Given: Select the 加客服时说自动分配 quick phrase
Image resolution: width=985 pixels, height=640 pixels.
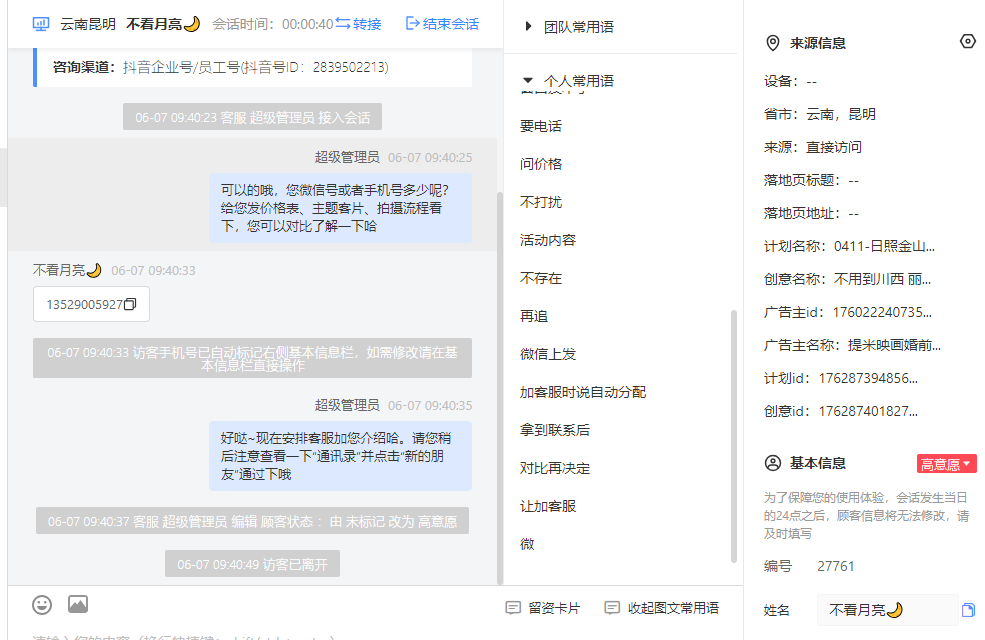Looking at the screenshot, I should point(583,392).
